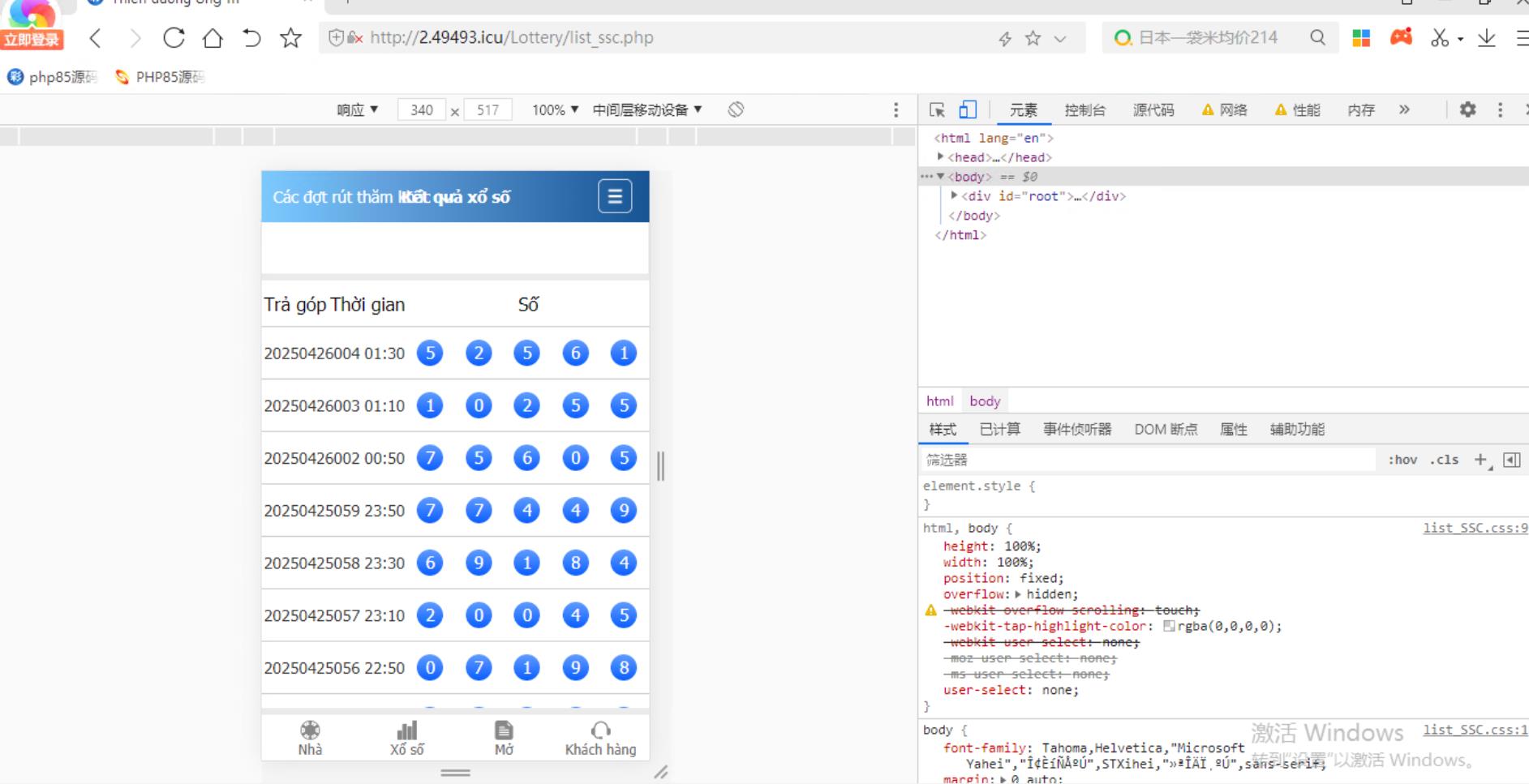Image resolution: width=1529 pixels, height=784 pixels.
Task: Open the 响应 device dropdown
Action: (358, 109)
